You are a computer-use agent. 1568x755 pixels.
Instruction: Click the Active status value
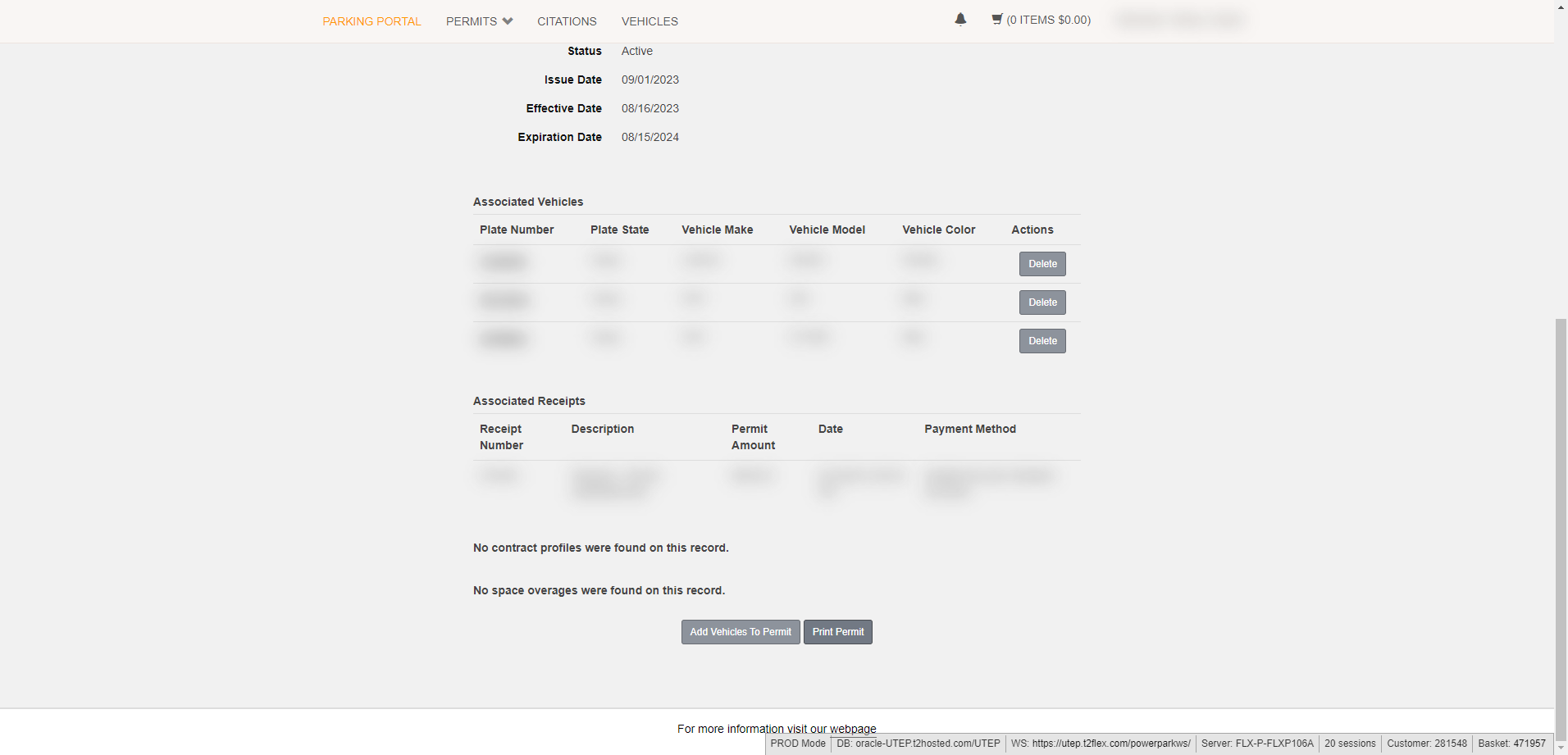coord(637,51)
